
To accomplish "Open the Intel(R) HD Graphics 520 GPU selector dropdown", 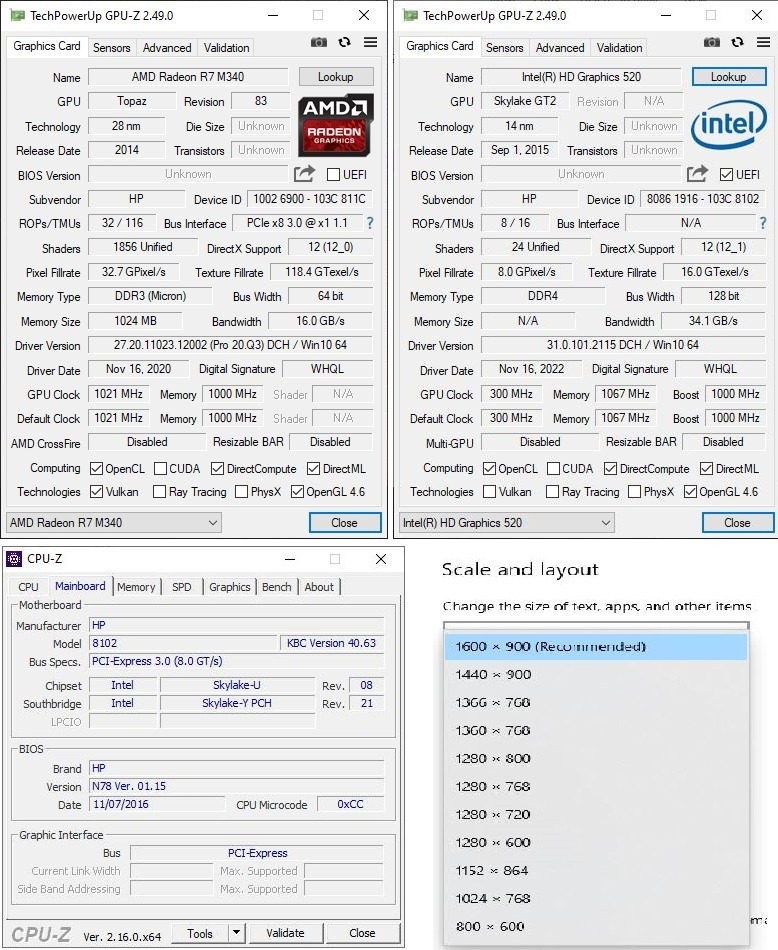I will click(506, 523).
